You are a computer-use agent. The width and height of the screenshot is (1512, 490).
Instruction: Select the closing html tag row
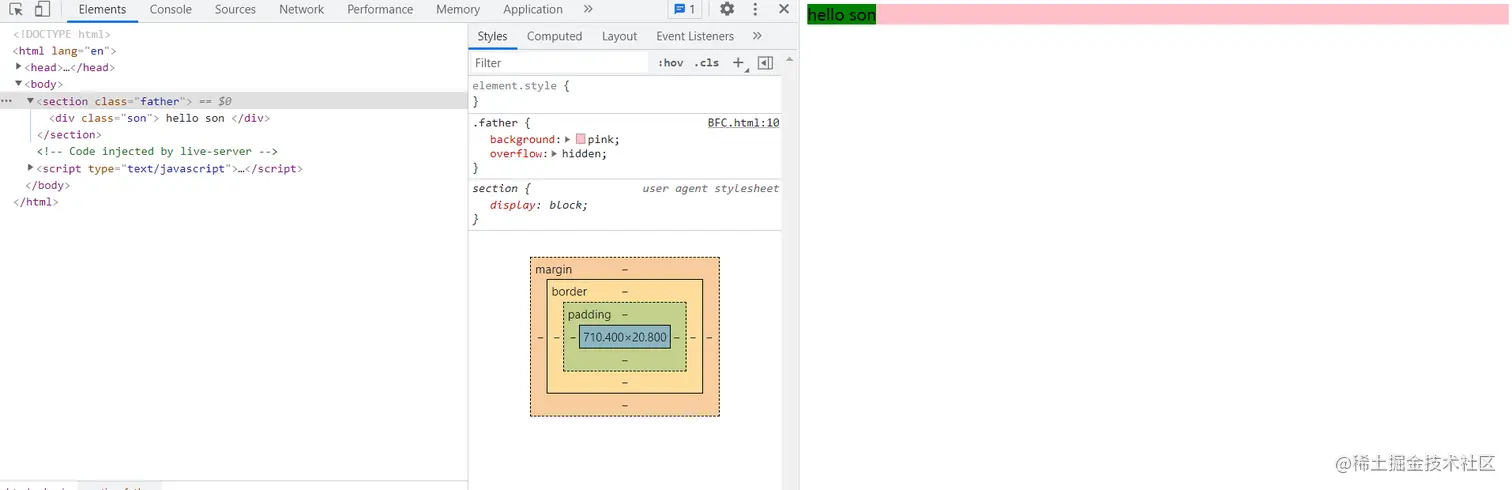pyautogui.click(x=35, y=202)
